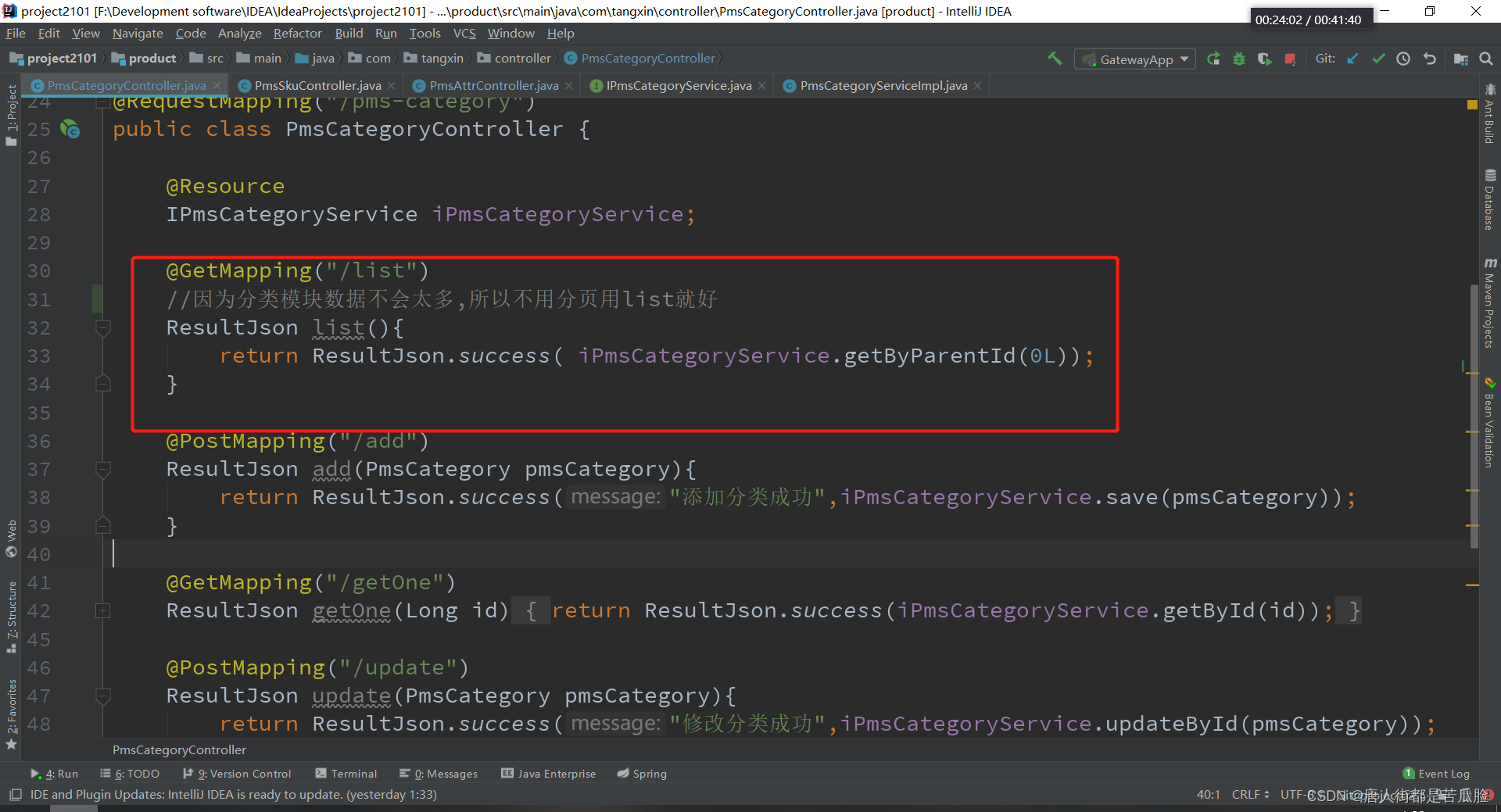Open the Project tool window strip
The height and width of the screenshot is (812, 1501).
tap(11, 115)
